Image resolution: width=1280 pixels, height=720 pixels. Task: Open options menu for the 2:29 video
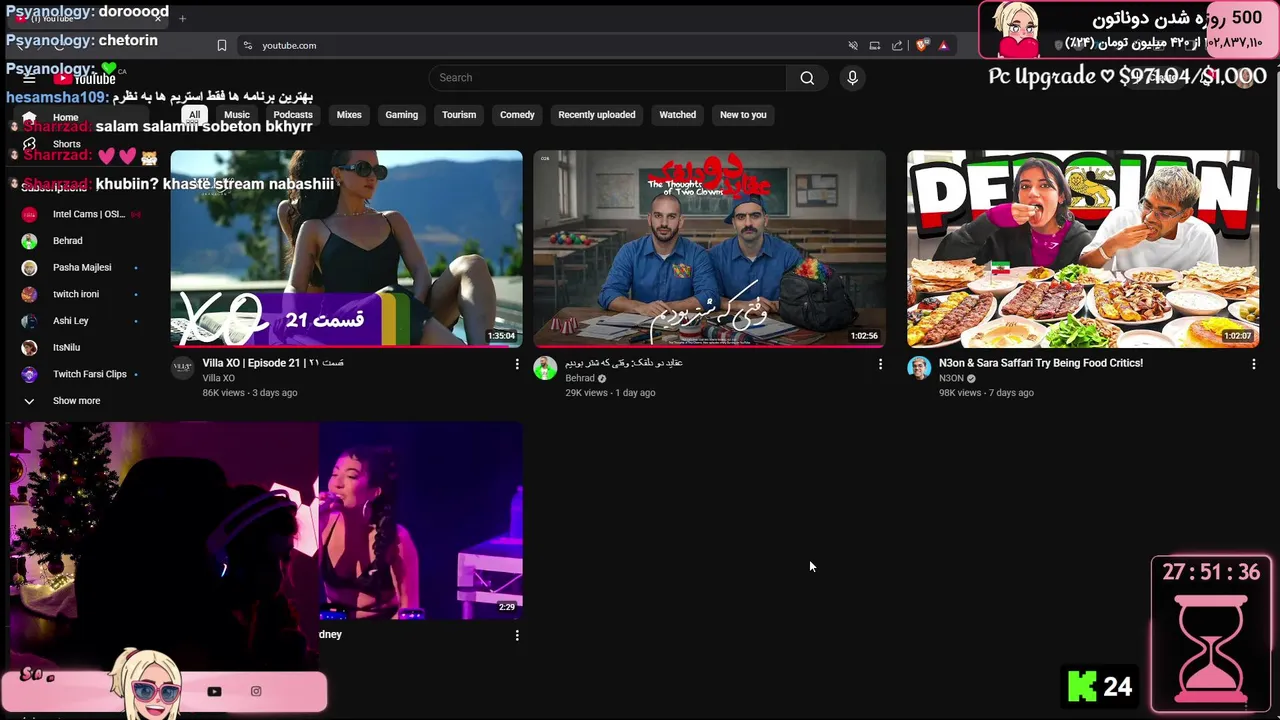[517, 635]
